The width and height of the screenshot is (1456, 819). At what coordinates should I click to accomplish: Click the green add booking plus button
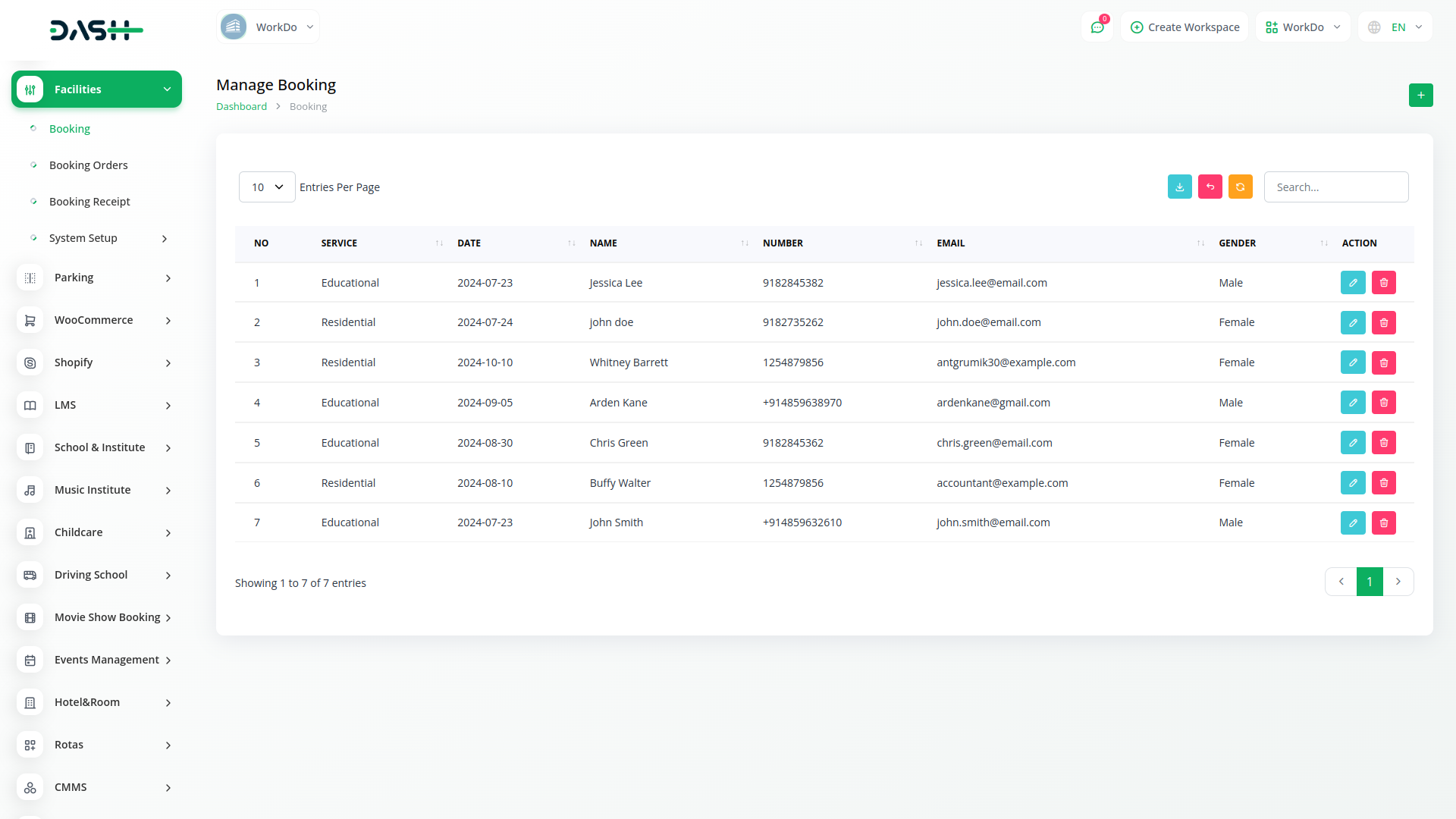point(1420,96)
